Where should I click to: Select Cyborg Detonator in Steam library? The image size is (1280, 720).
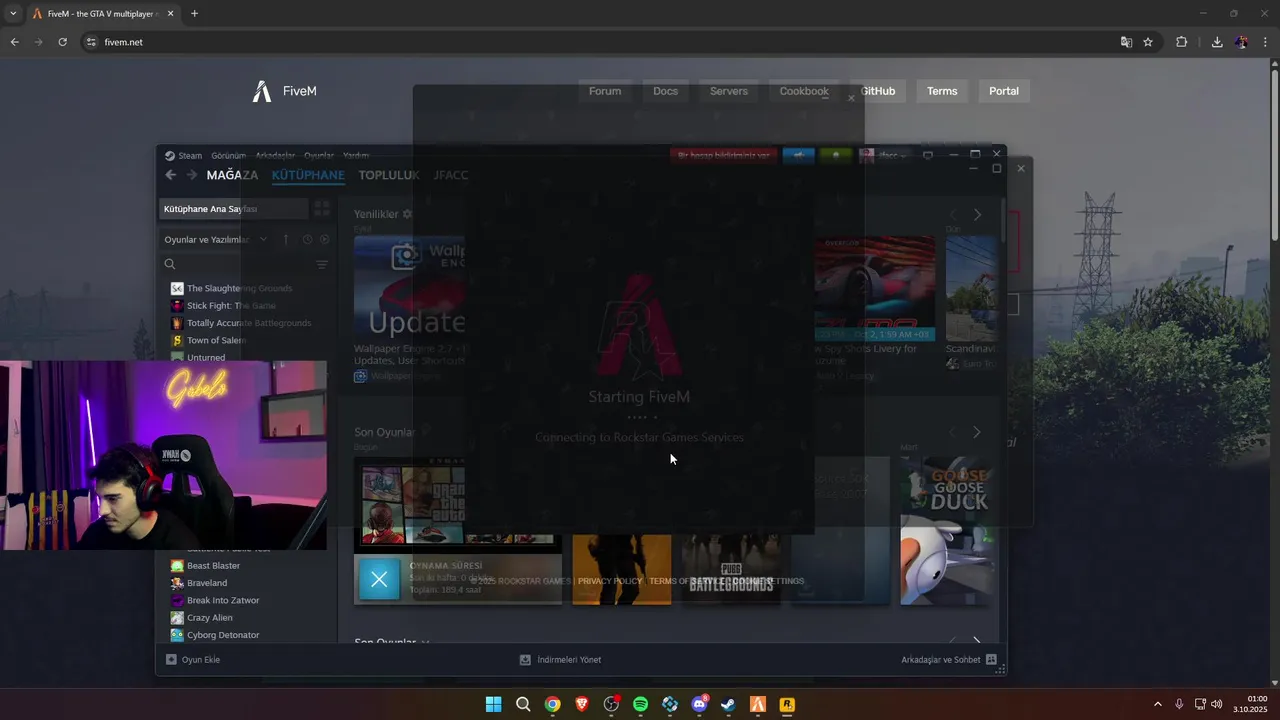pos(214,635)
